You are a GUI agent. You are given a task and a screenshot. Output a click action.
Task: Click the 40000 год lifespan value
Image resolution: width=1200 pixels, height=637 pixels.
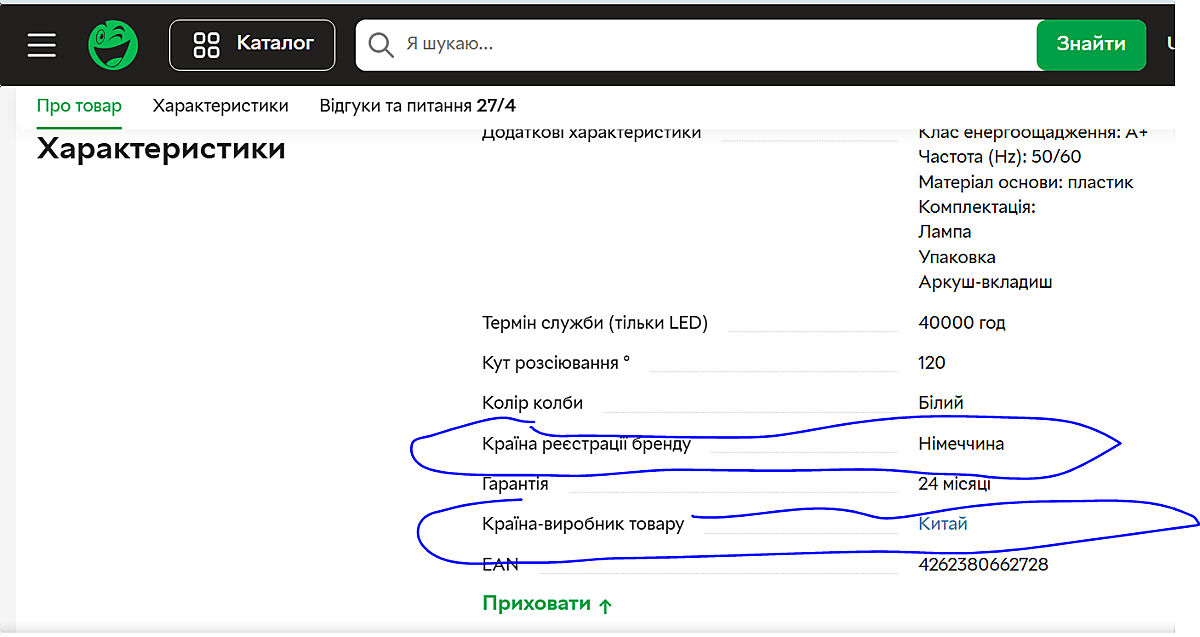pos(962,323)
